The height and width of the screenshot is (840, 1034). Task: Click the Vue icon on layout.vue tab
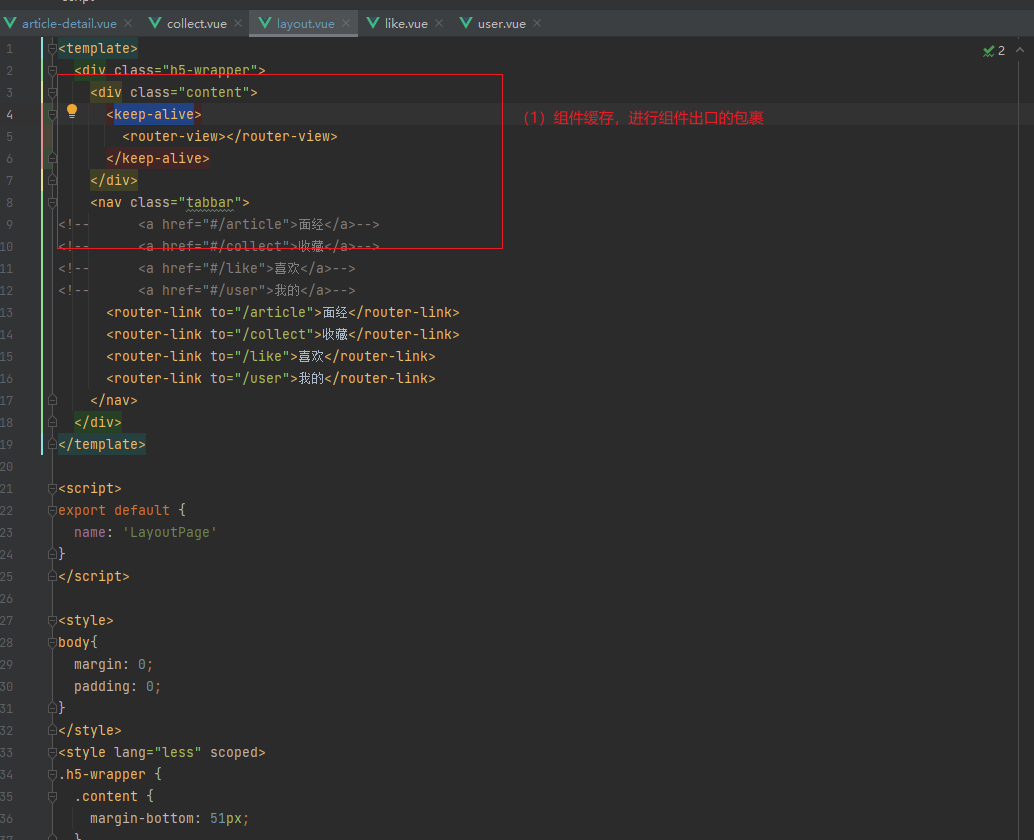point(264,23)
